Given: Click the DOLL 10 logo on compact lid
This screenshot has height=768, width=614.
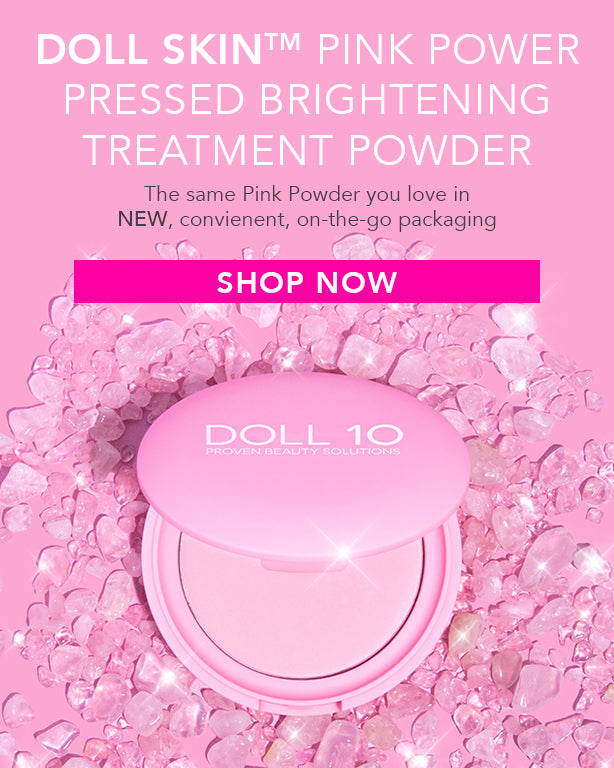Looking at the screenshot, I should 304,434.
